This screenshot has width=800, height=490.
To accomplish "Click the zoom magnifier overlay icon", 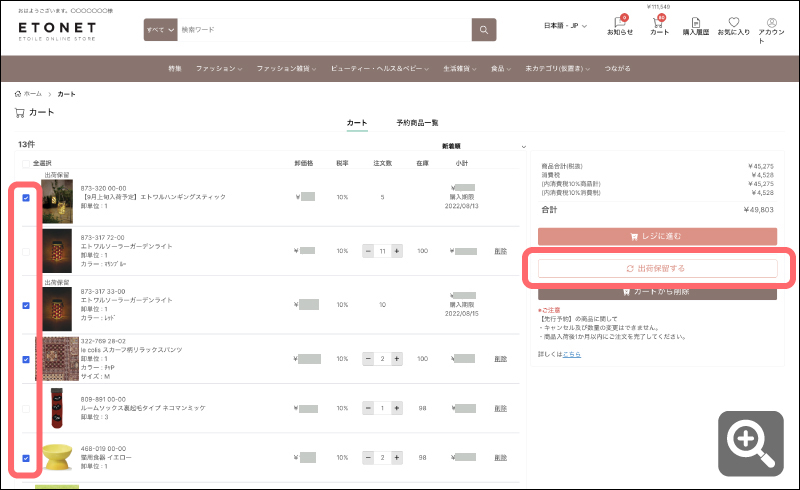I will coord(751,444).
